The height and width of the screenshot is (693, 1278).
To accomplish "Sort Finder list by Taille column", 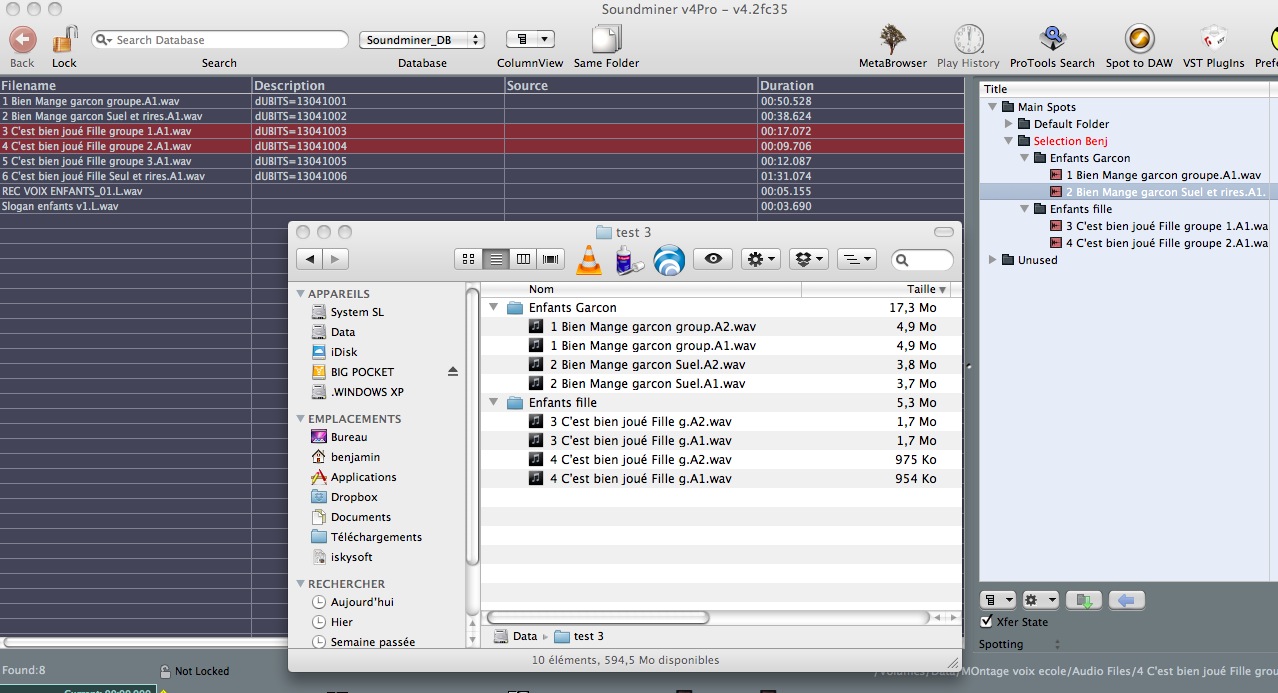I will point(920,289).
